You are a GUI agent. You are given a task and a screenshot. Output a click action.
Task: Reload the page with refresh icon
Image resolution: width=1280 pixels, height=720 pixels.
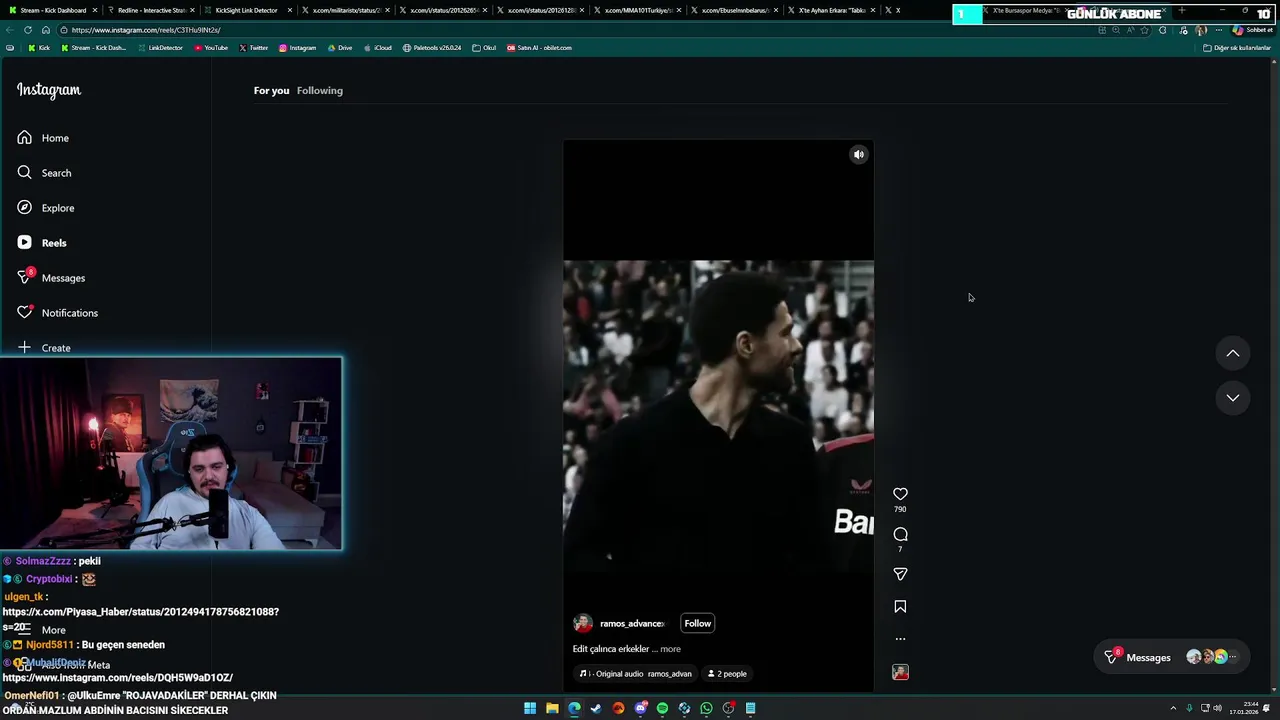(x=27, y=30)
